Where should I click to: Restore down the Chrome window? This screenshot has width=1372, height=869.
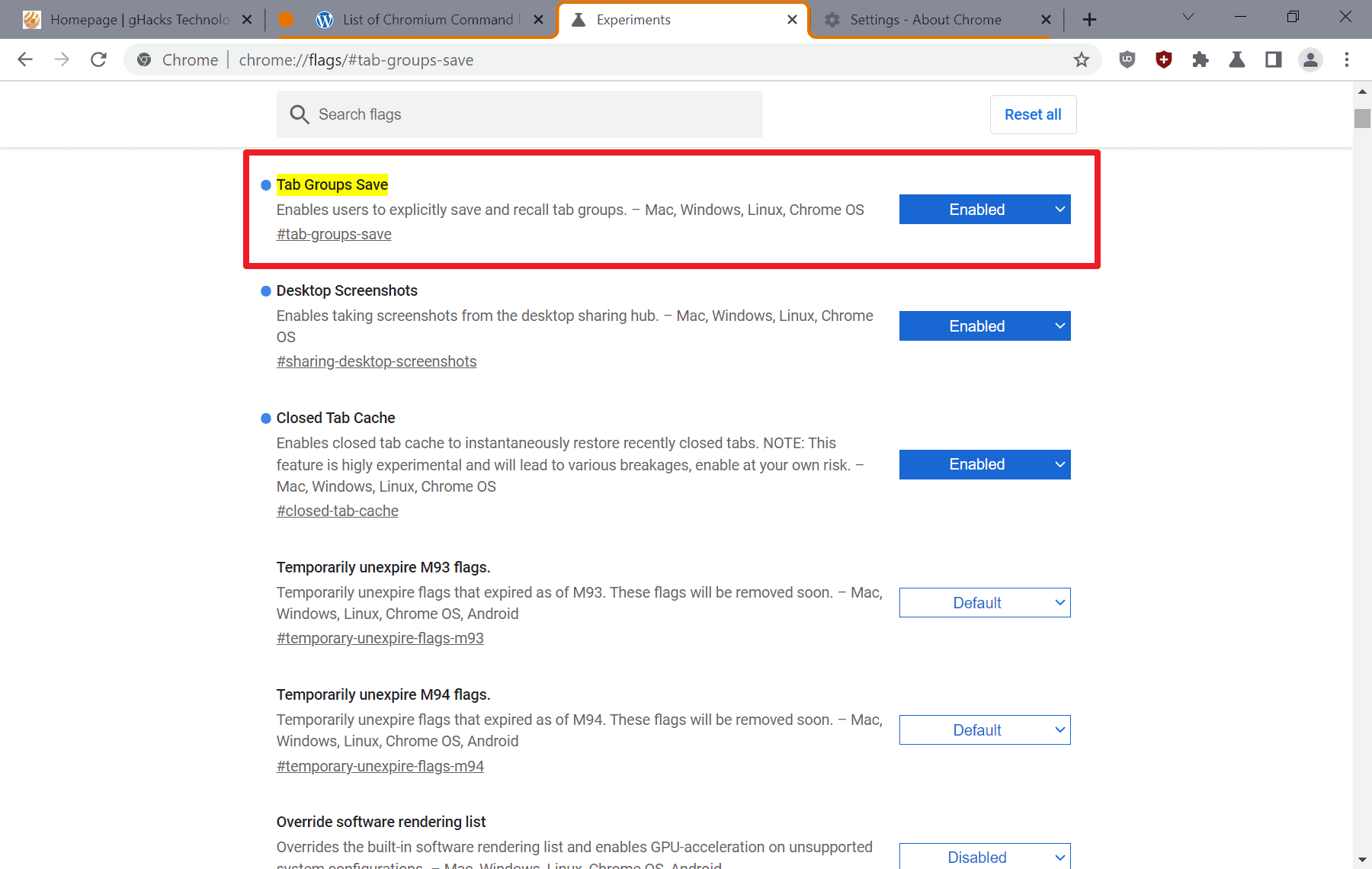click(x=1293, y=17)
